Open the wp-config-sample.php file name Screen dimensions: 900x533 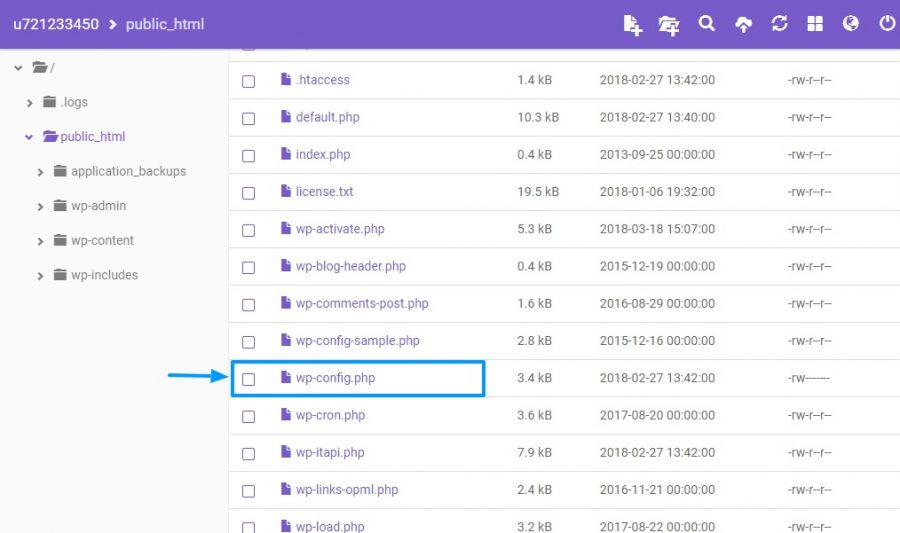(x=358, y=341)
